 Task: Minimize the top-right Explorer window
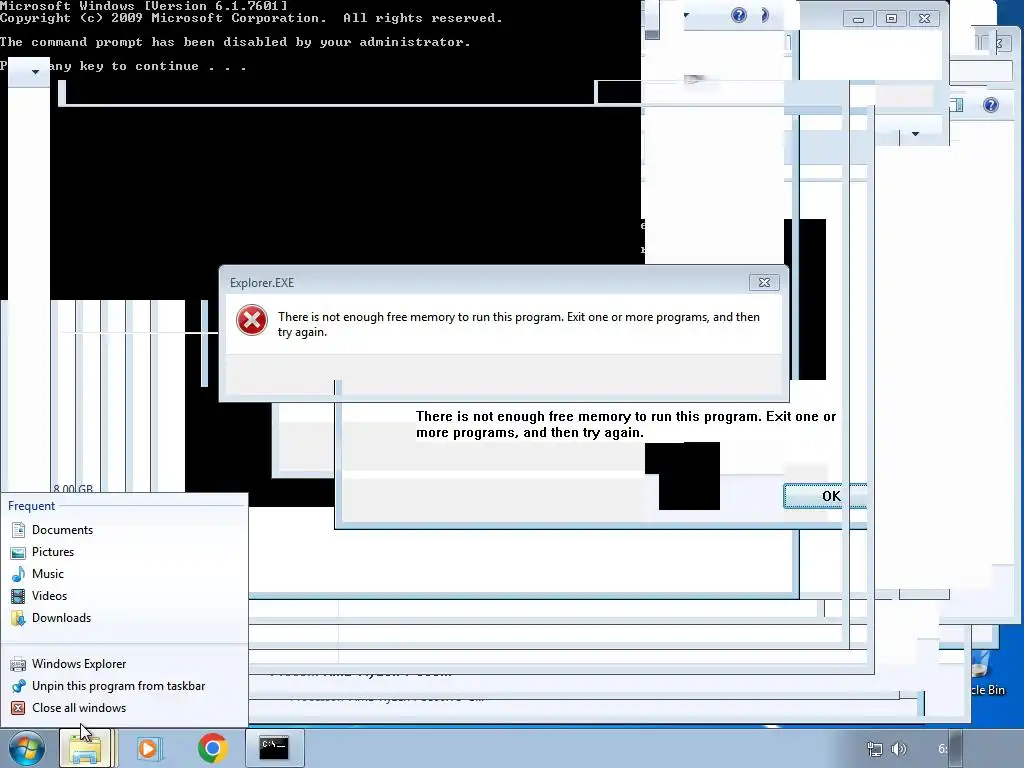tap(858, 19)
